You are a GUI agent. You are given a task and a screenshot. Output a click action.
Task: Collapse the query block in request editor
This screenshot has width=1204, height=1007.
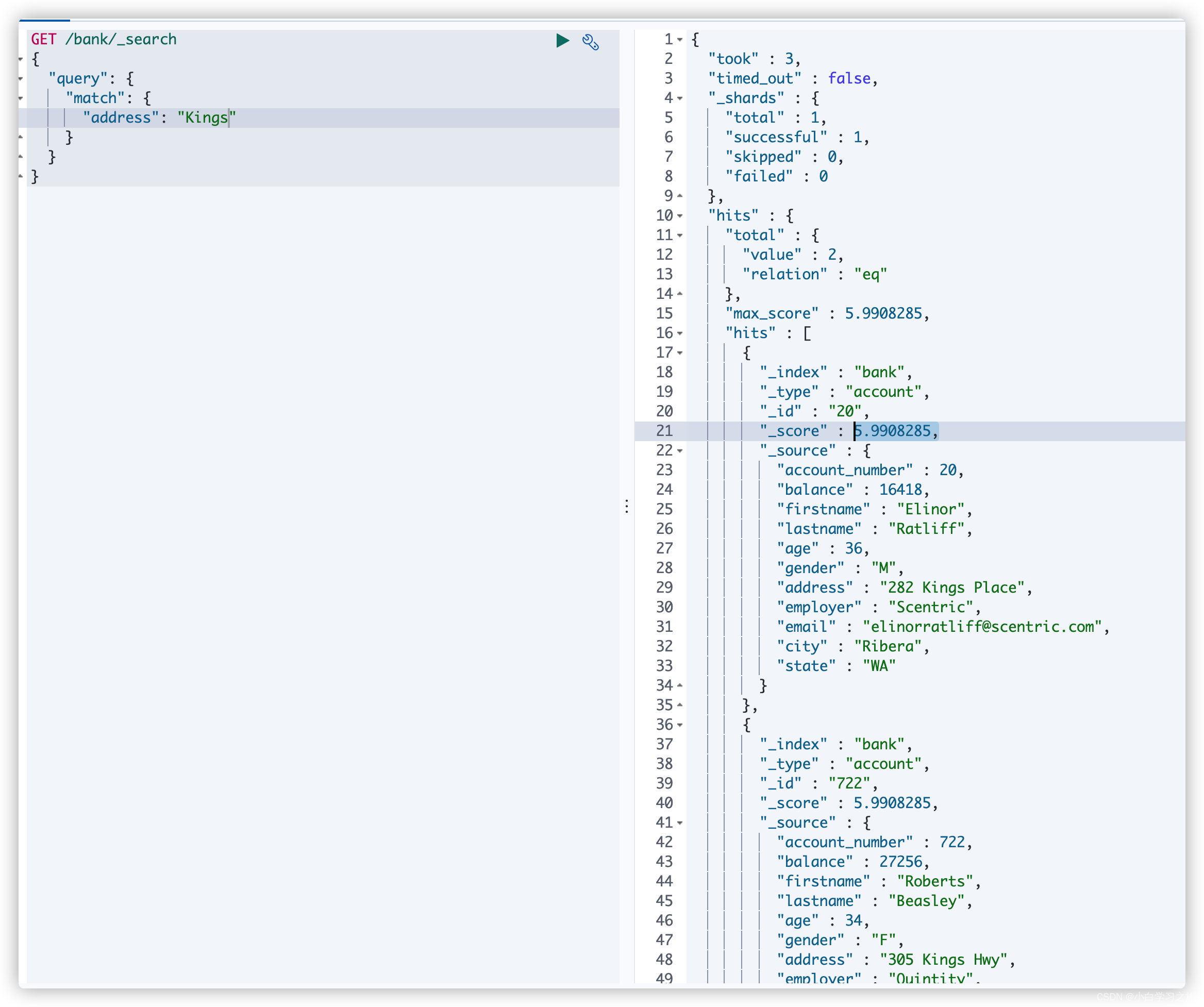click(x=21, y=78)
